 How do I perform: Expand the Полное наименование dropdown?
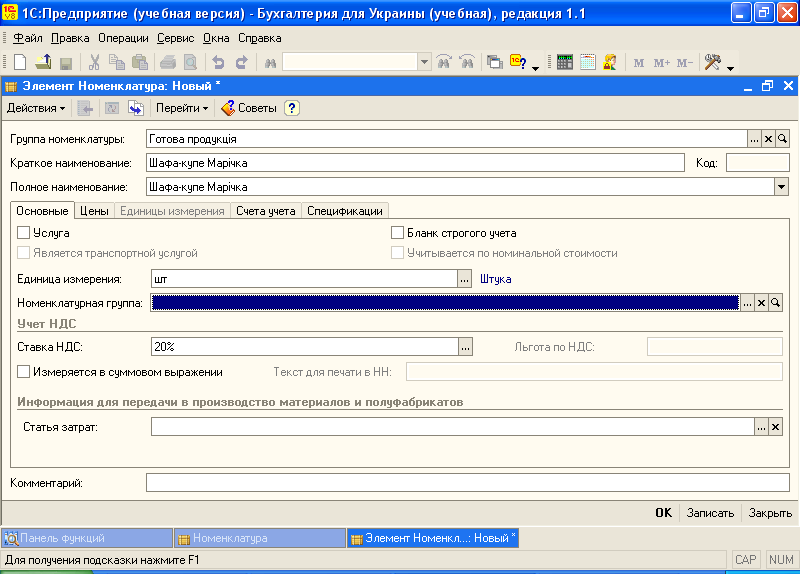click(781, 187)
